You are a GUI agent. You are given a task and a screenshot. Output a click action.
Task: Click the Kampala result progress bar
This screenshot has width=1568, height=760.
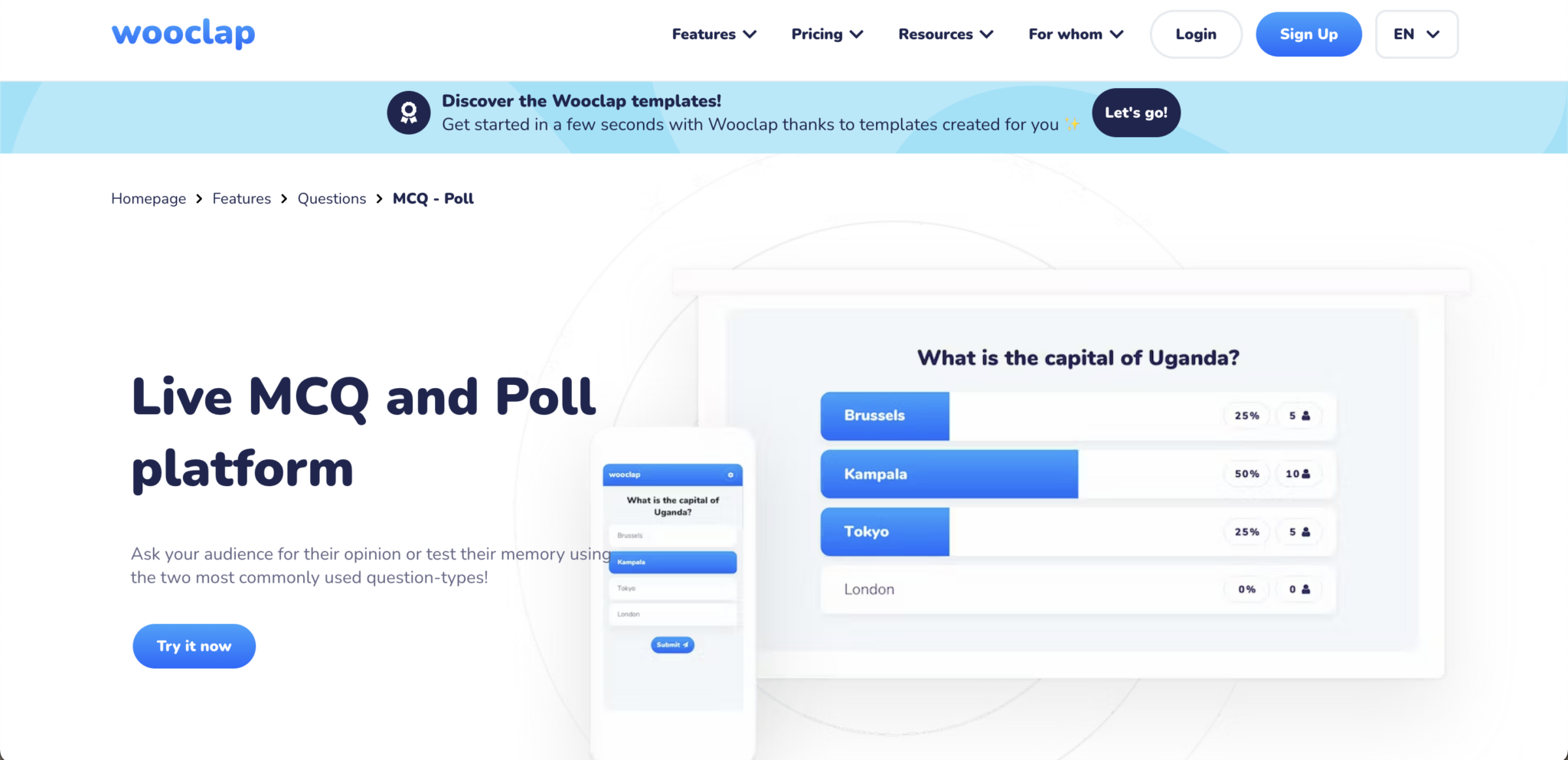[x=949, y=474]
